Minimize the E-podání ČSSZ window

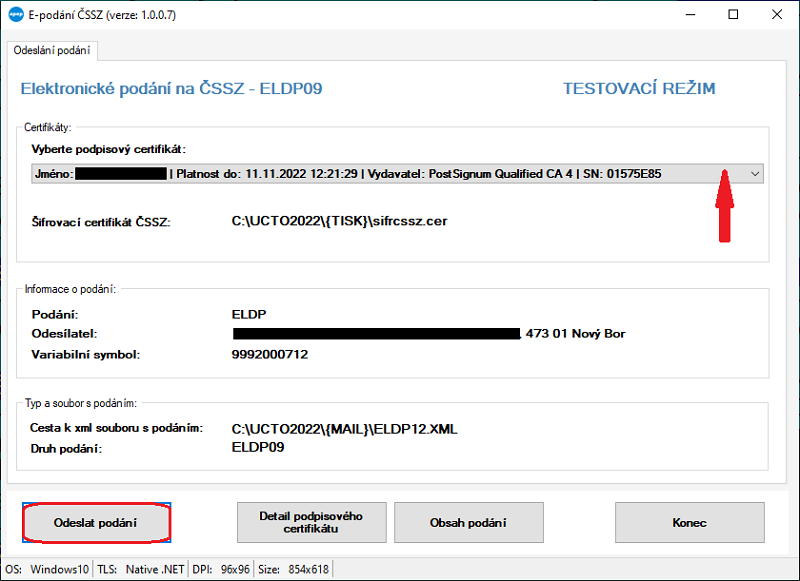click(690, 14)
